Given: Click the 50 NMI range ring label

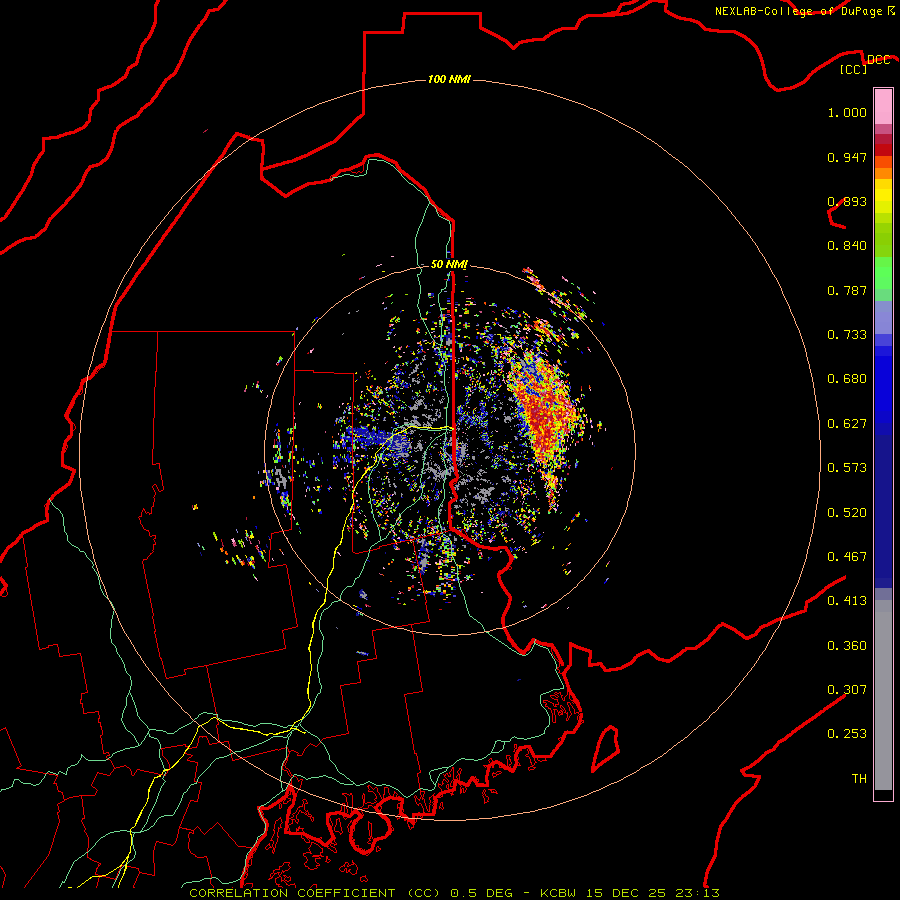Looking at the screenshot, I should pyautogui.click(x=449, y=264).
